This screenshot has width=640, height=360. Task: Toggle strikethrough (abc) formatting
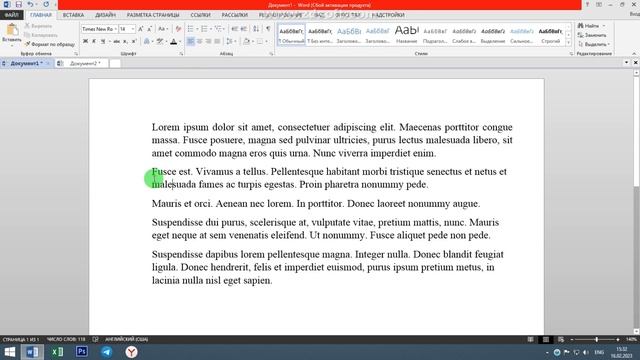click(117, 41)
